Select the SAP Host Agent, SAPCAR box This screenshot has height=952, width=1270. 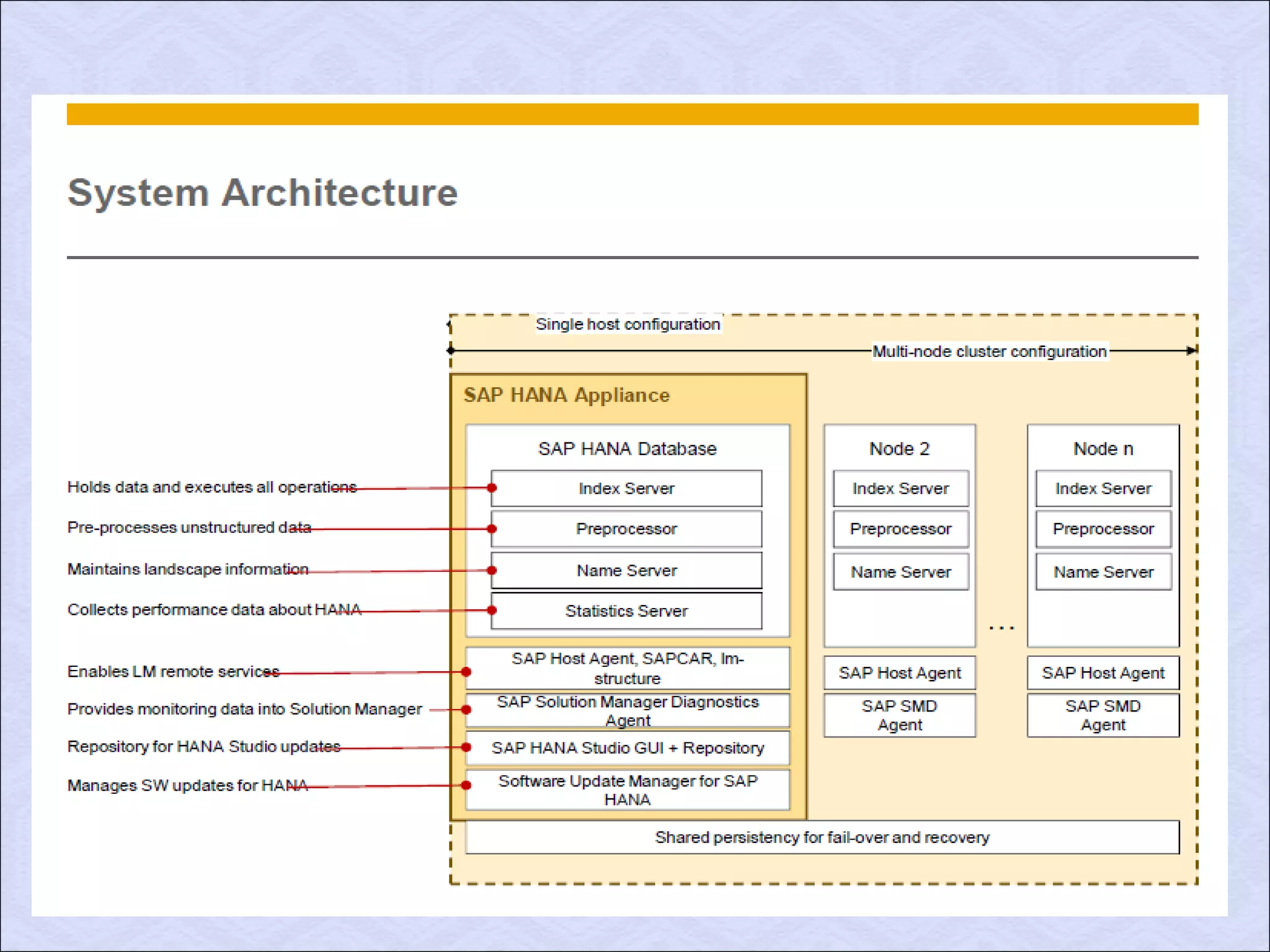pyautogui.click(x=628, y=668)
